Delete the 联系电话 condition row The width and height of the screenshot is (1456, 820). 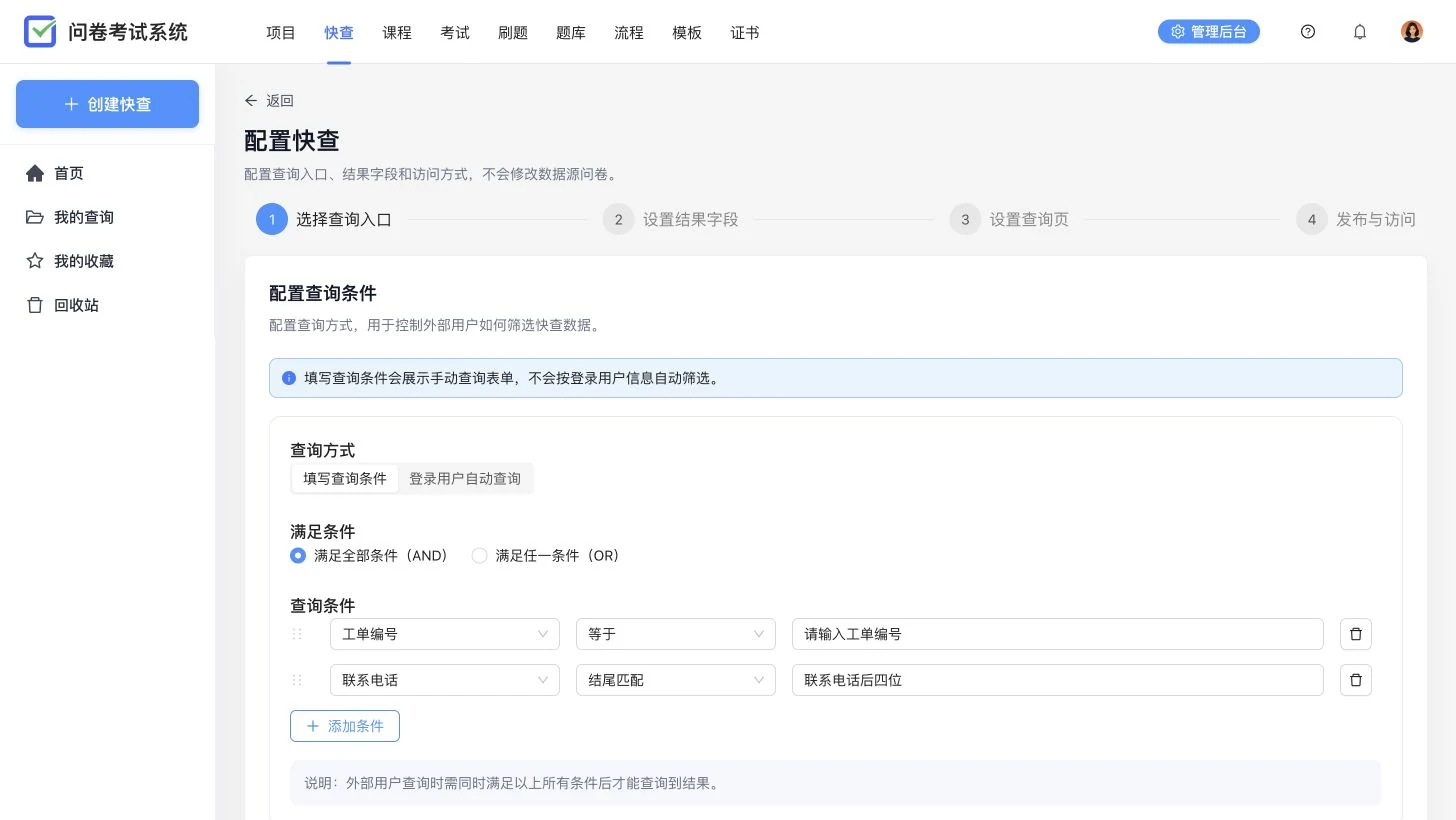pyautogui.click(x=1356, y=680)
